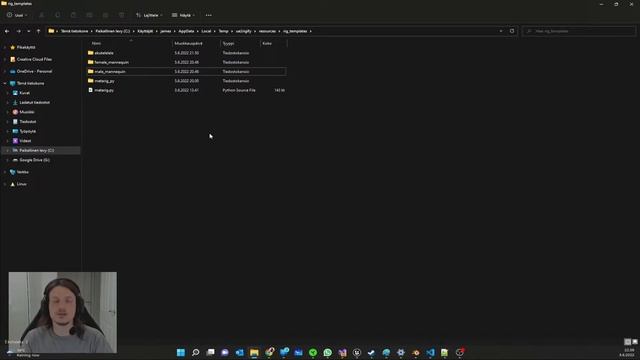Image resolution: width=640 pixels, height=360 pixels.
Task: Open Task View from the taskbar
Action: click(x=210, y=352)
